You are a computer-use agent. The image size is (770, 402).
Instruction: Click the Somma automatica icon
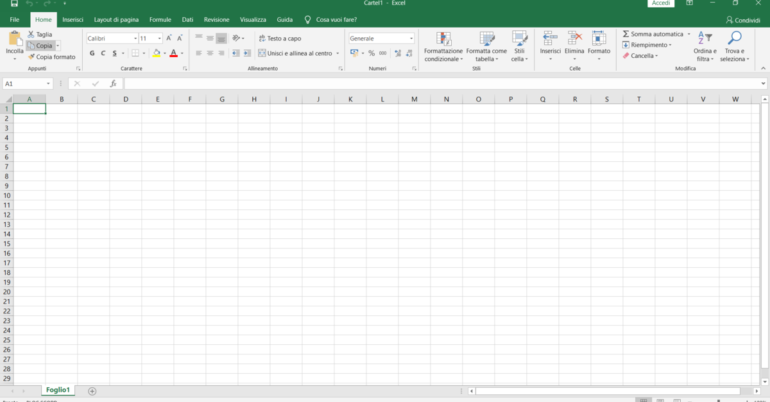(x=626, y=34)
